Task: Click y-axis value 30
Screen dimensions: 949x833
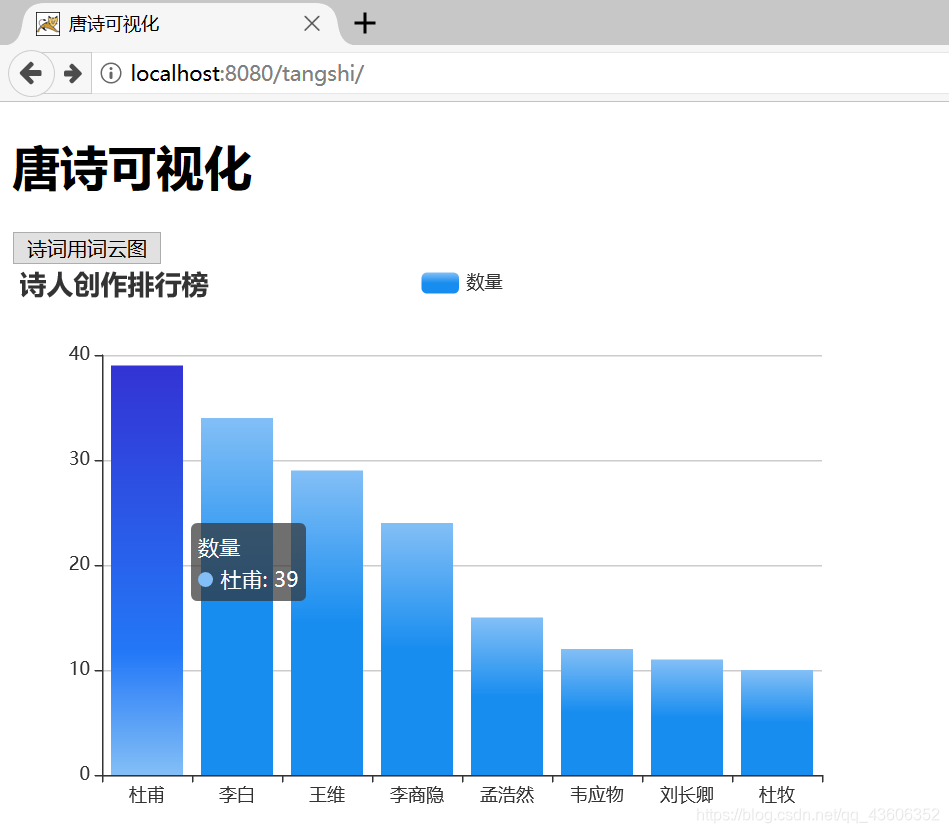Action: point(79,459)
